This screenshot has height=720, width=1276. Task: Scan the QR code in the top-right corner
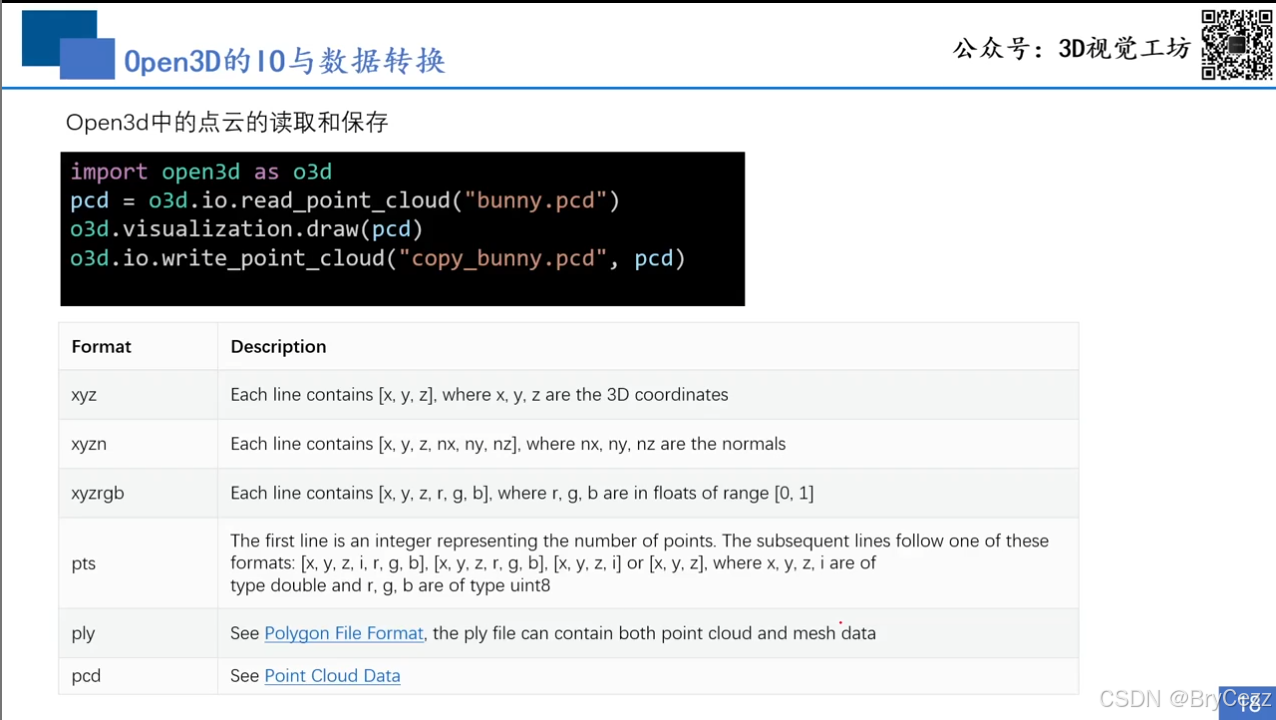(1237, 44)
